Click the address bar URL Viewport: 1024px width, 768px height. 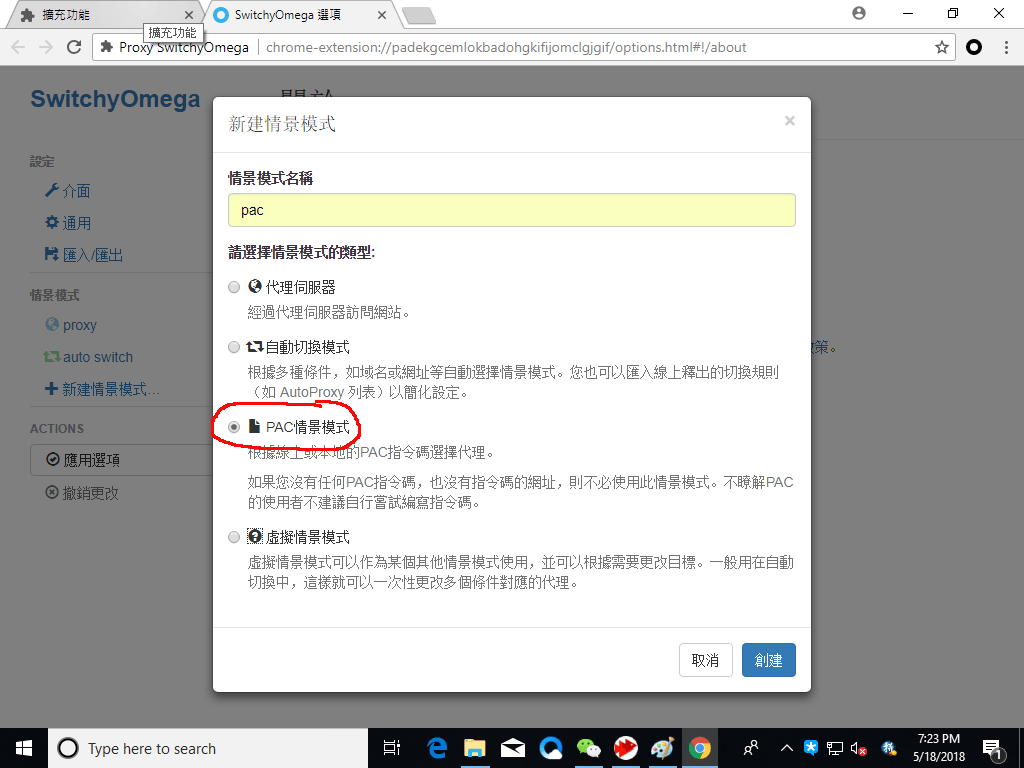[506, 47]
